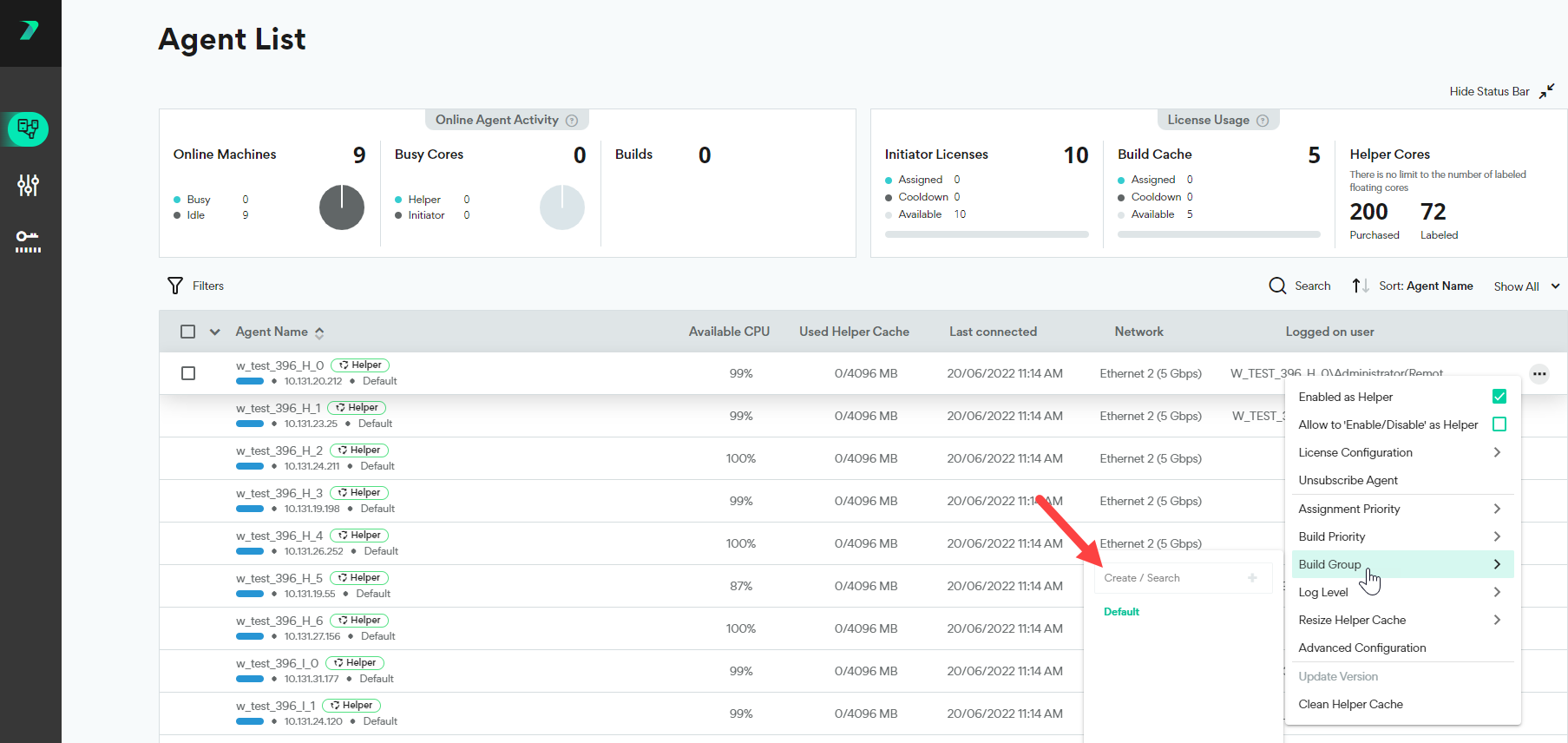Choose Clean Helper Cache menu item

pyautogui.click(x=1350, y=704)
